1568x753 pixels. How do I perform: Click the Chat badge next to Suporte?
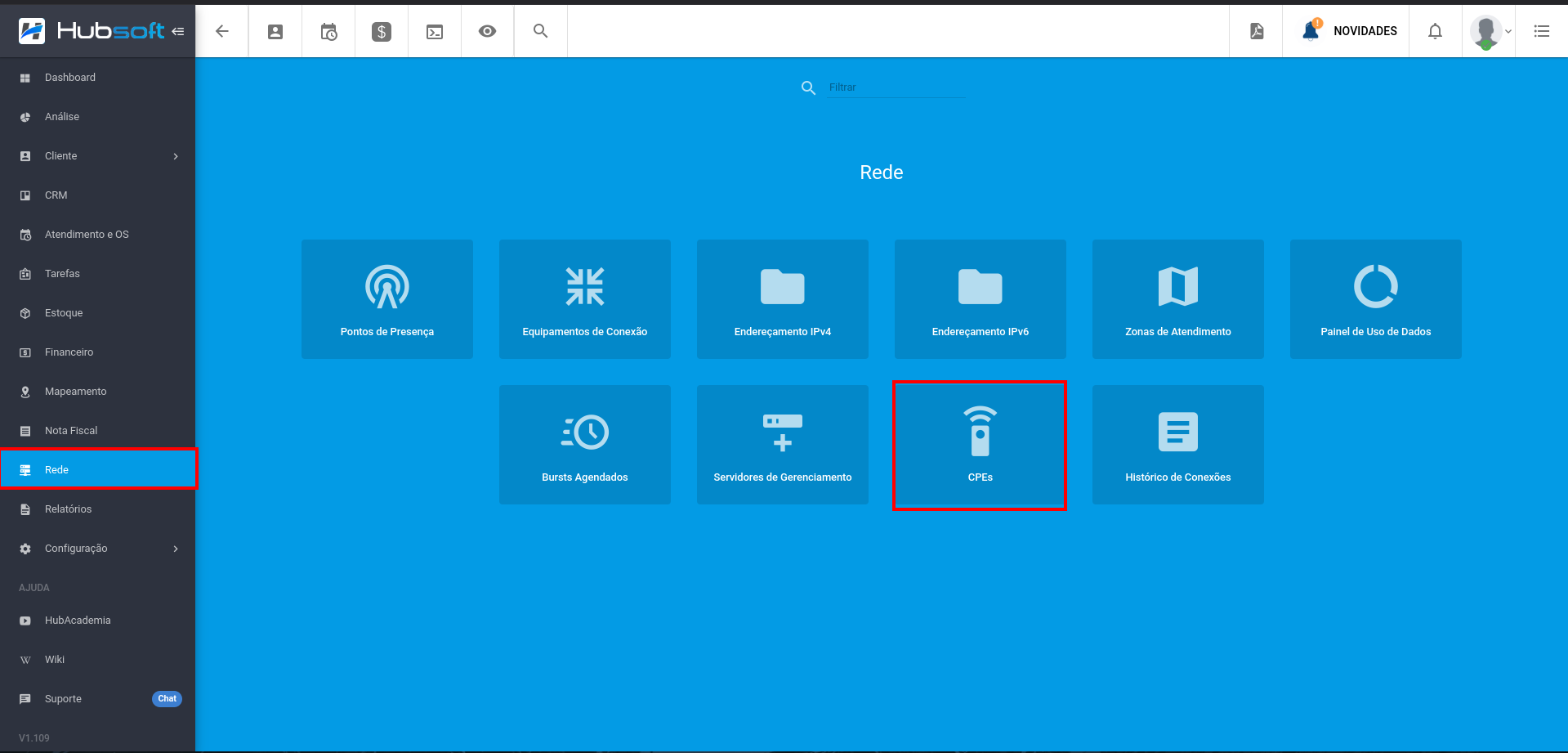click(x=167, y=699)
